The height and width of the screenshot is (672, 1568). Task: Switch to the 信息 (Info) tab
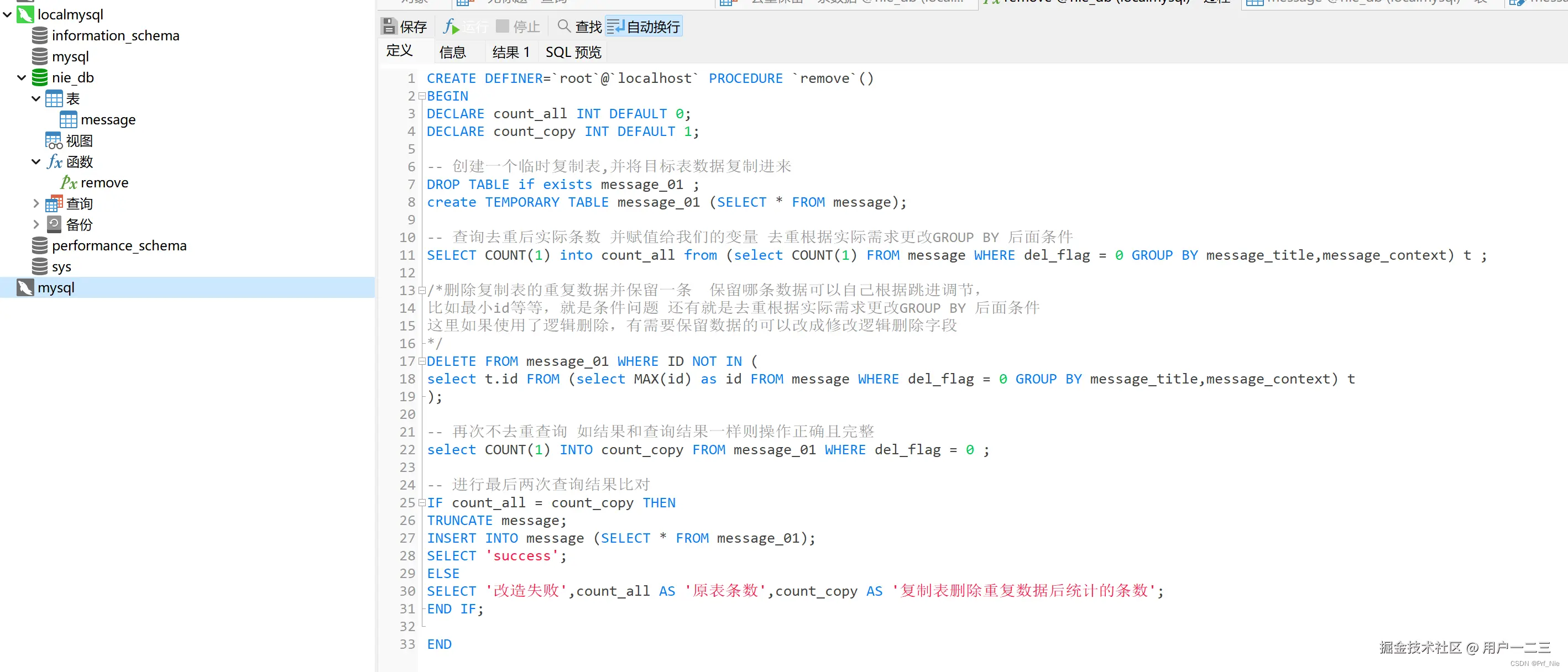(452, 53)
